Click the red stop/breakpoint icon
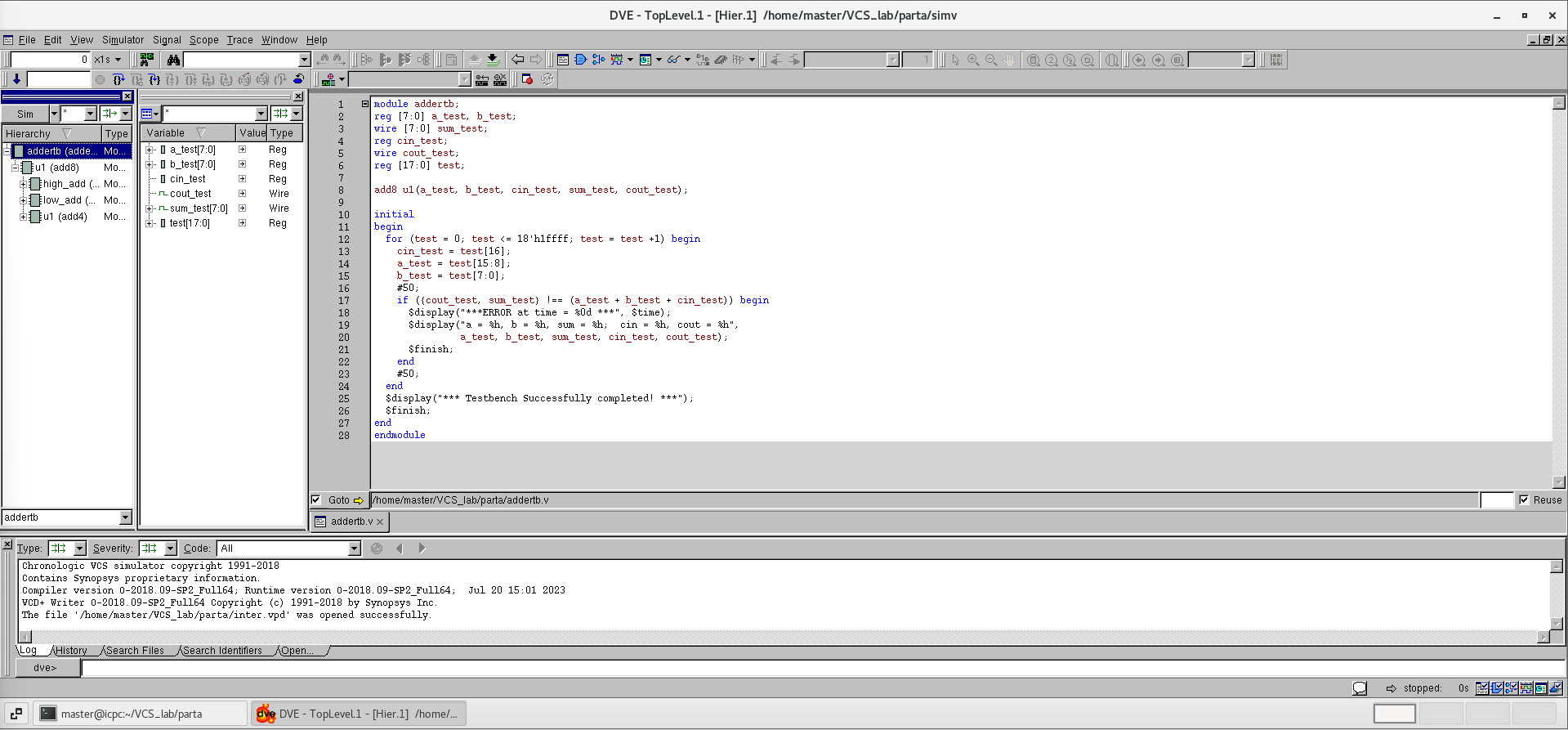Image resolution: width=1568 pixels, height=730 pixels. 528,79
